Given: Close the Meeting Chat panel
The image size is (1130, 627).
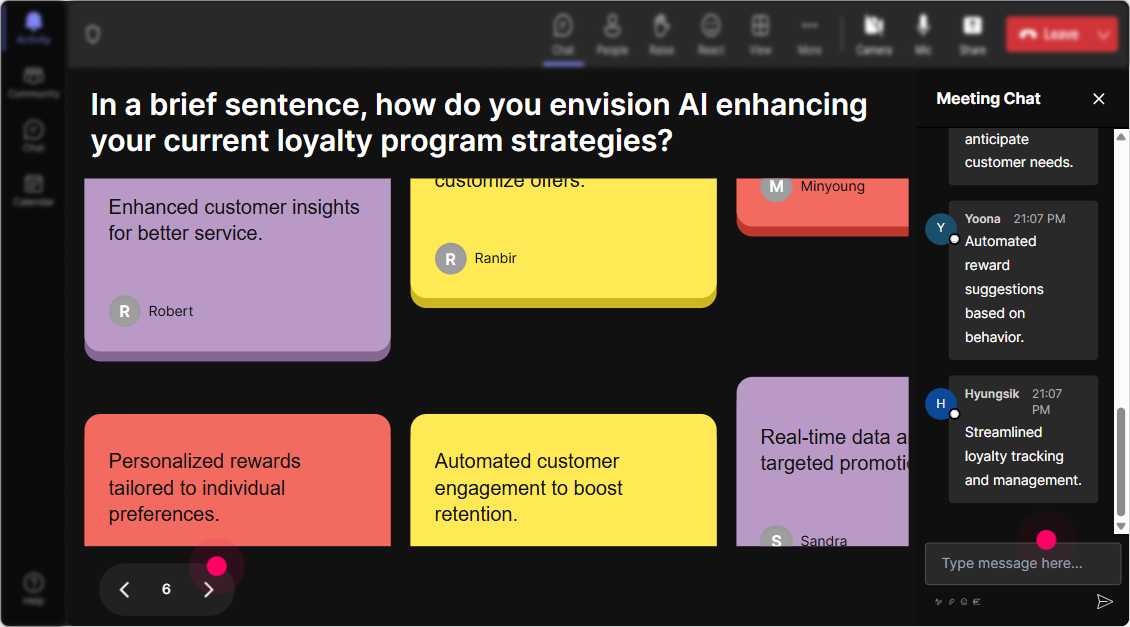Looking at the screenshot, I should point(1098,99).
